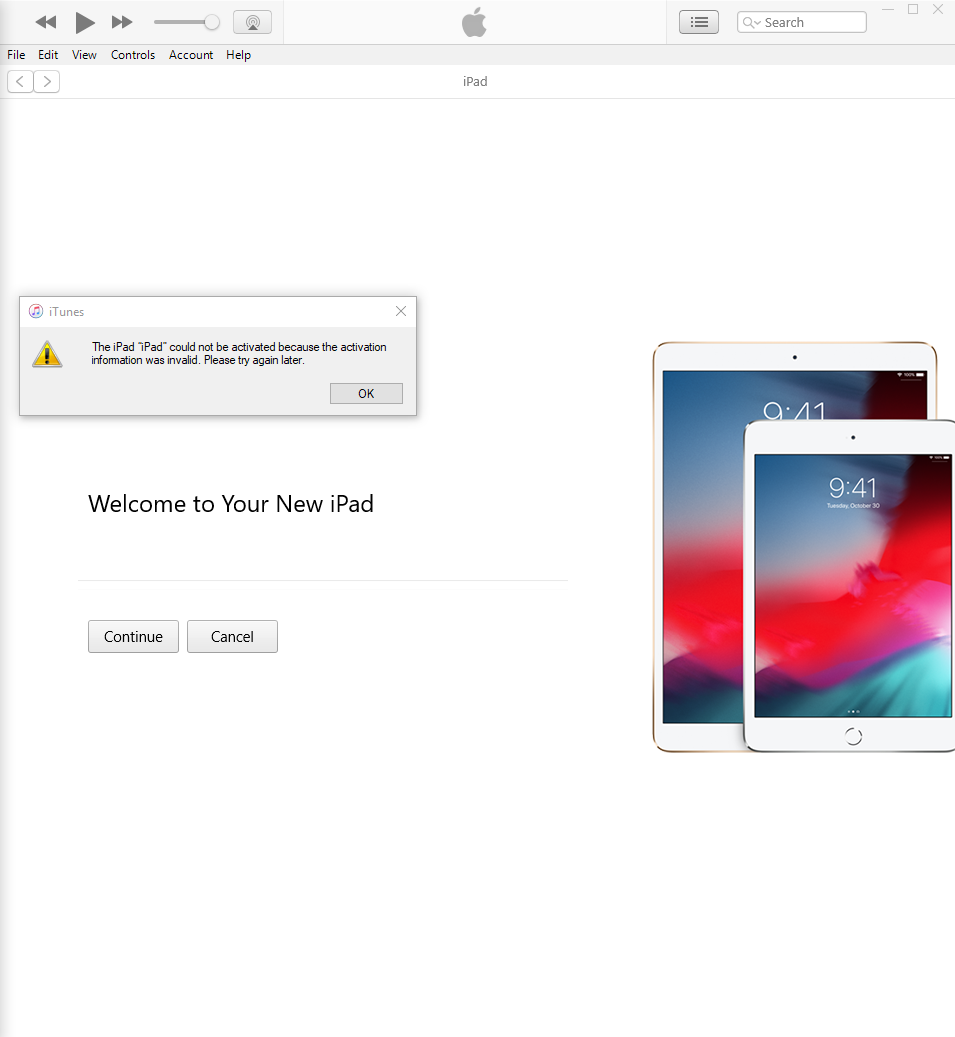Maximize the iTunes window
Viewport: 955px width, 1037px height.
[913, 9]
